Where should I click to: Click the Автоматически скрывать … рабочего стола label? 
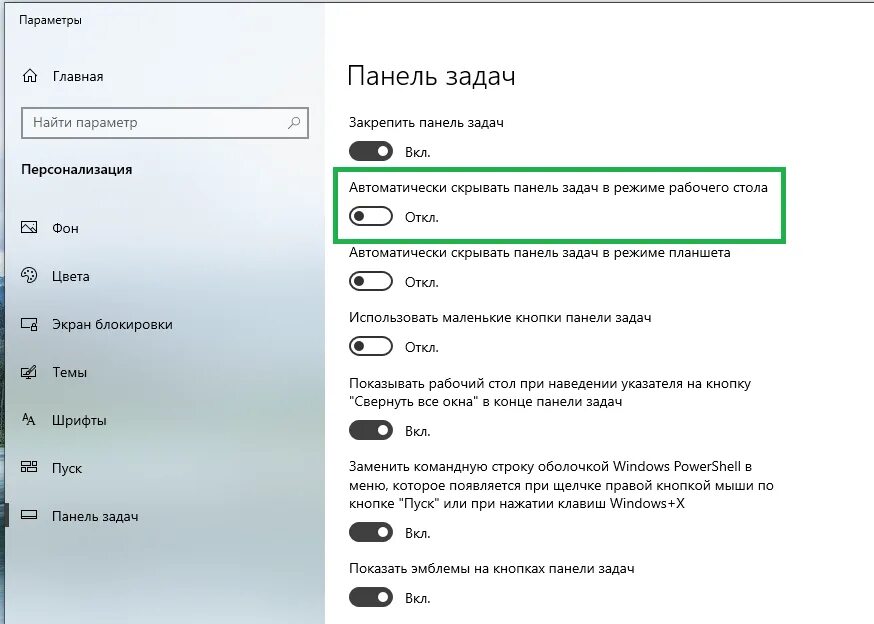click(558, 187)
